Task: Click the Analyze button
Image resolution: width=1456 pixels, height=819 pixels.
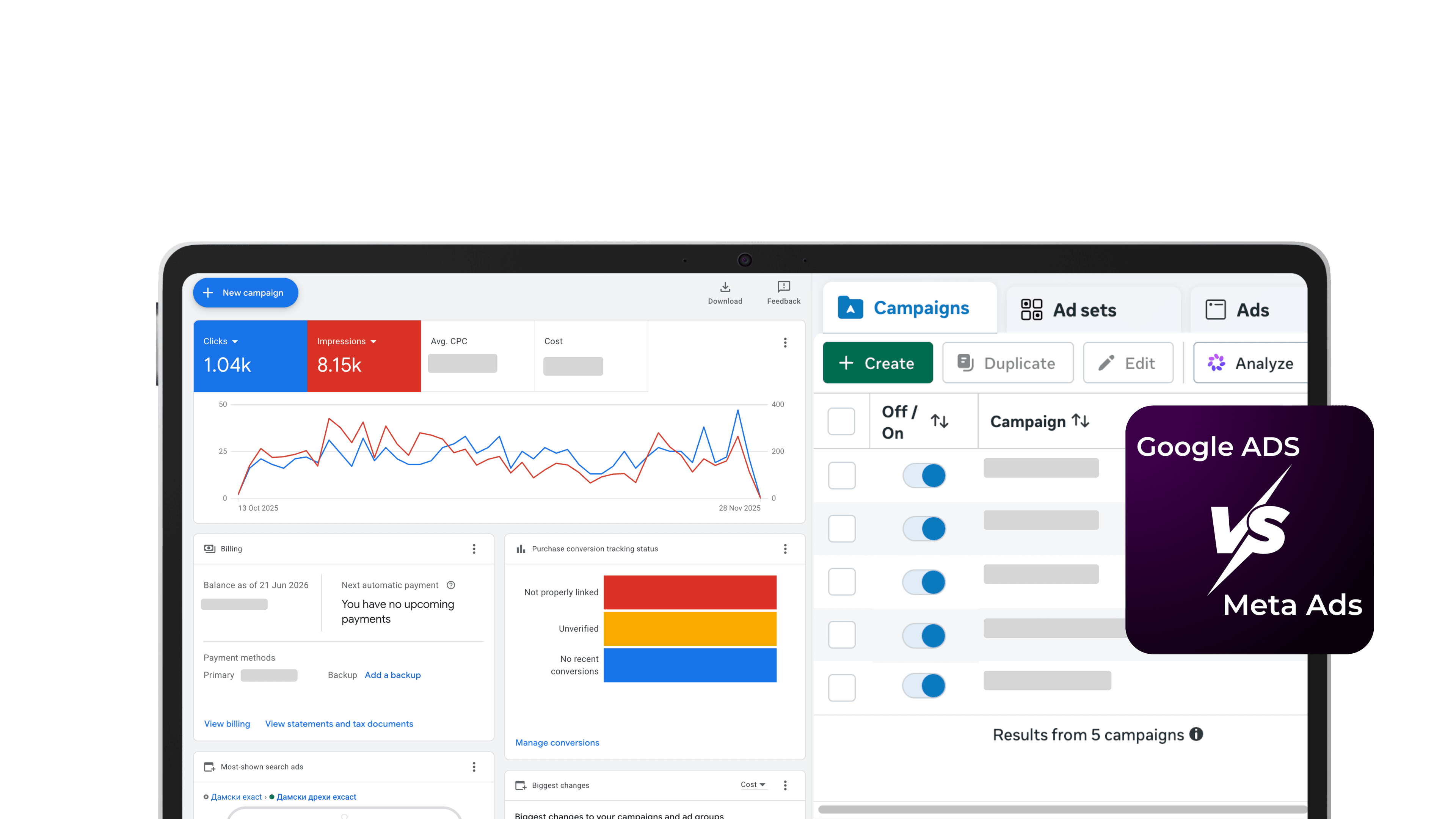Action: (1251, 363)
